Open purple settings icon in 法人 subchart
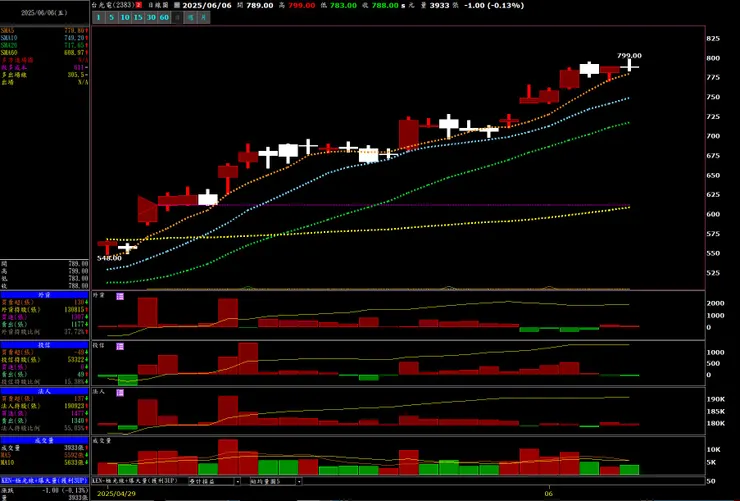This screenshot has width=740, height=501. click(120, 392)
